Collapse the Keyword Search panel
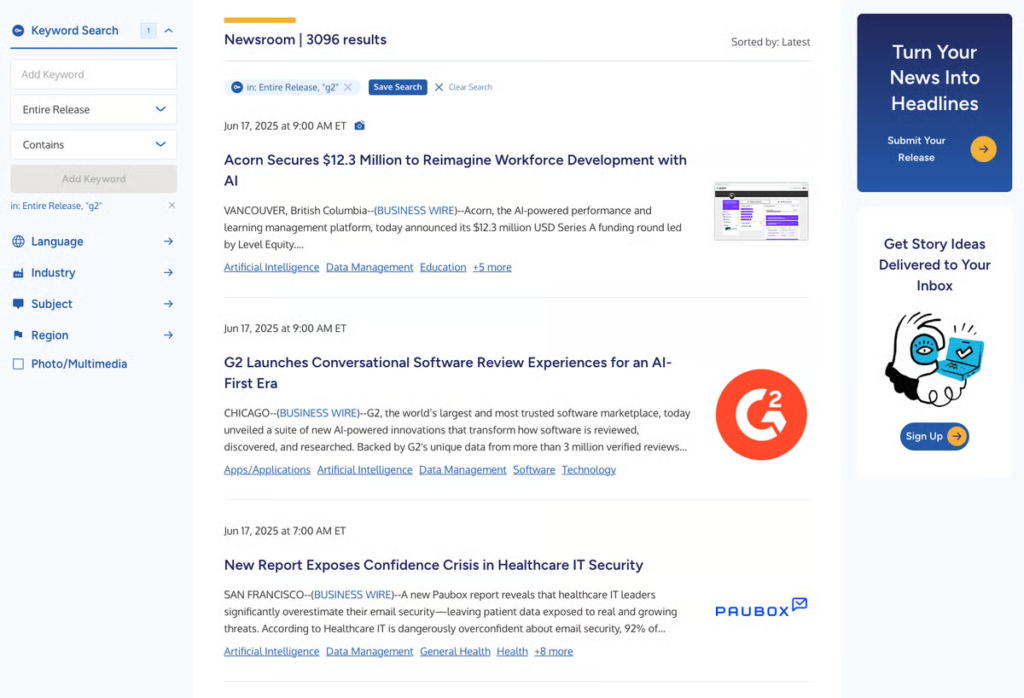The image size is (1024, 698). pyautogui.click(x=168, y=30)
